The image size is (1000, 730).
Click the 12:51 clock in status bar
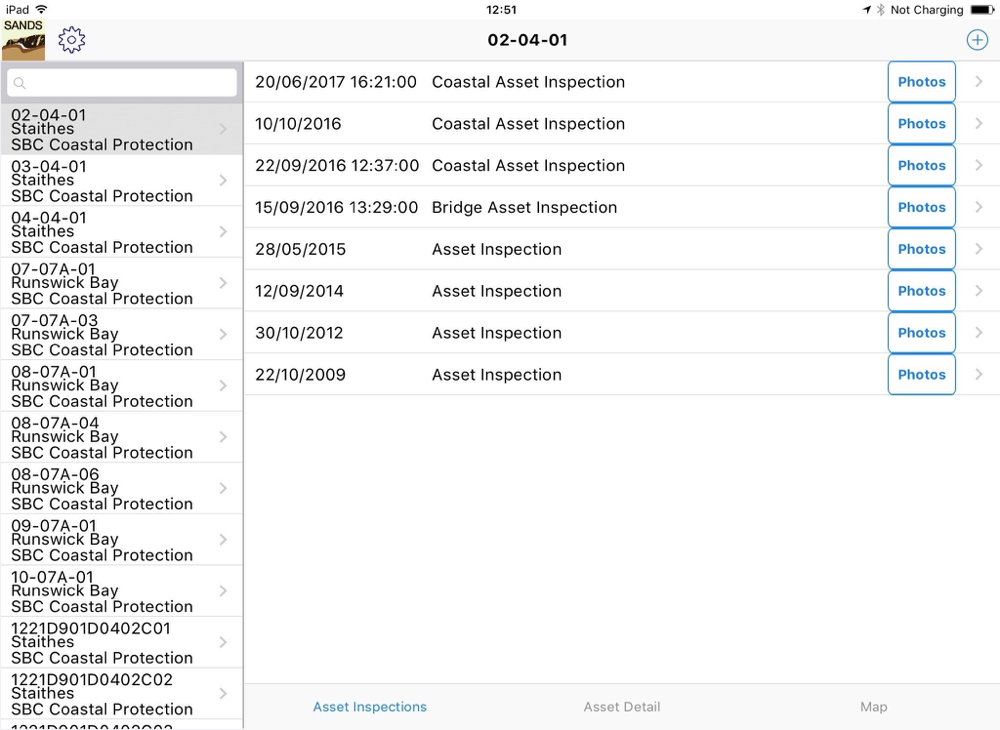click(501, 10)
